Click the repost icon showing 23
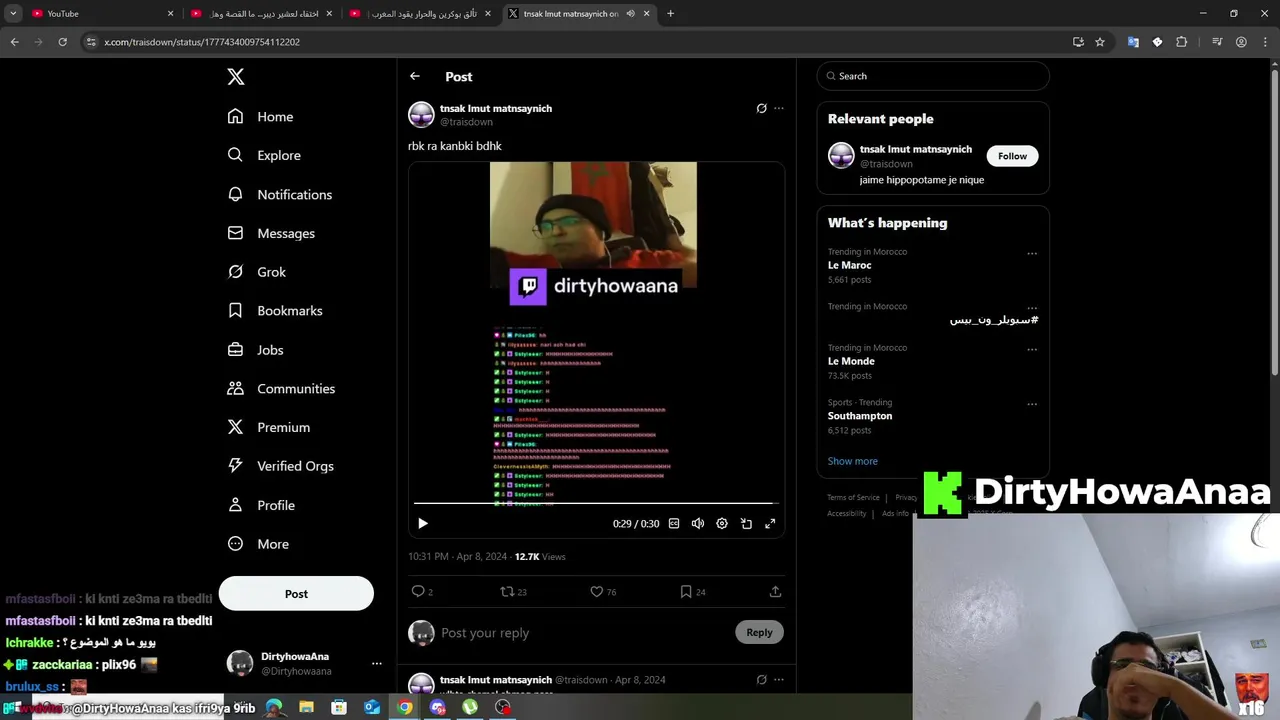1280x720 pixels. click(x=507, y=591)
